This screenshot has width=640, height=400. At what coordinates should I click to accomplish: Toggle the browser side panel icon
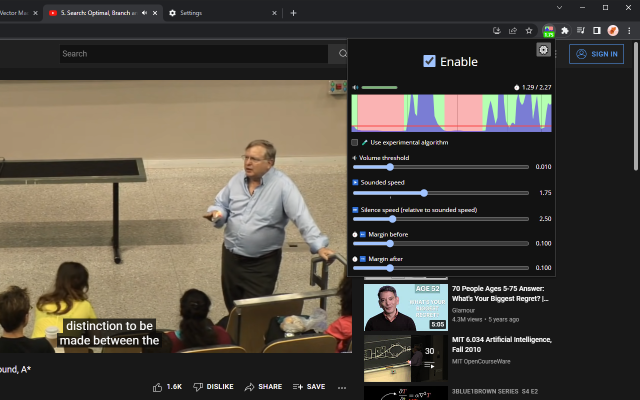(x=596, y=30)
